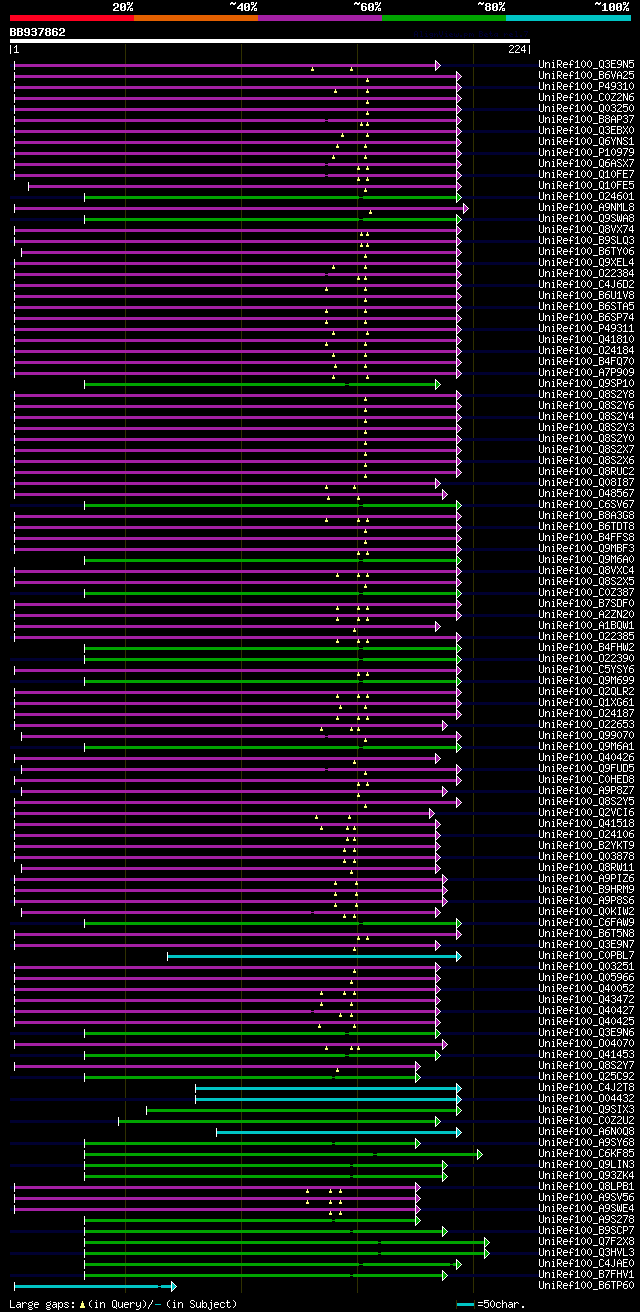Select hit label UniRef100_O48567
Image resolution: width=640 pixels, height=1312 pixels.
coord(586,493)
